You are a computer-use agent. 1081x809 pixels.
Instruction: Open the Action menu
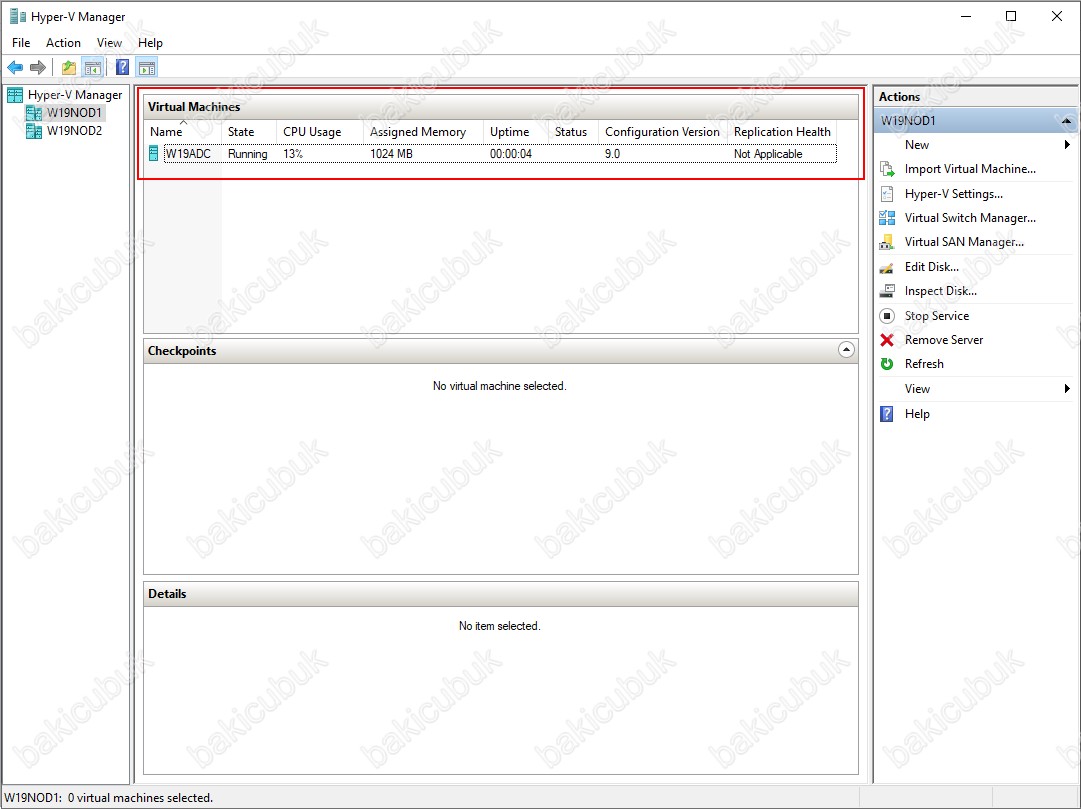click(x=63, y=43)
